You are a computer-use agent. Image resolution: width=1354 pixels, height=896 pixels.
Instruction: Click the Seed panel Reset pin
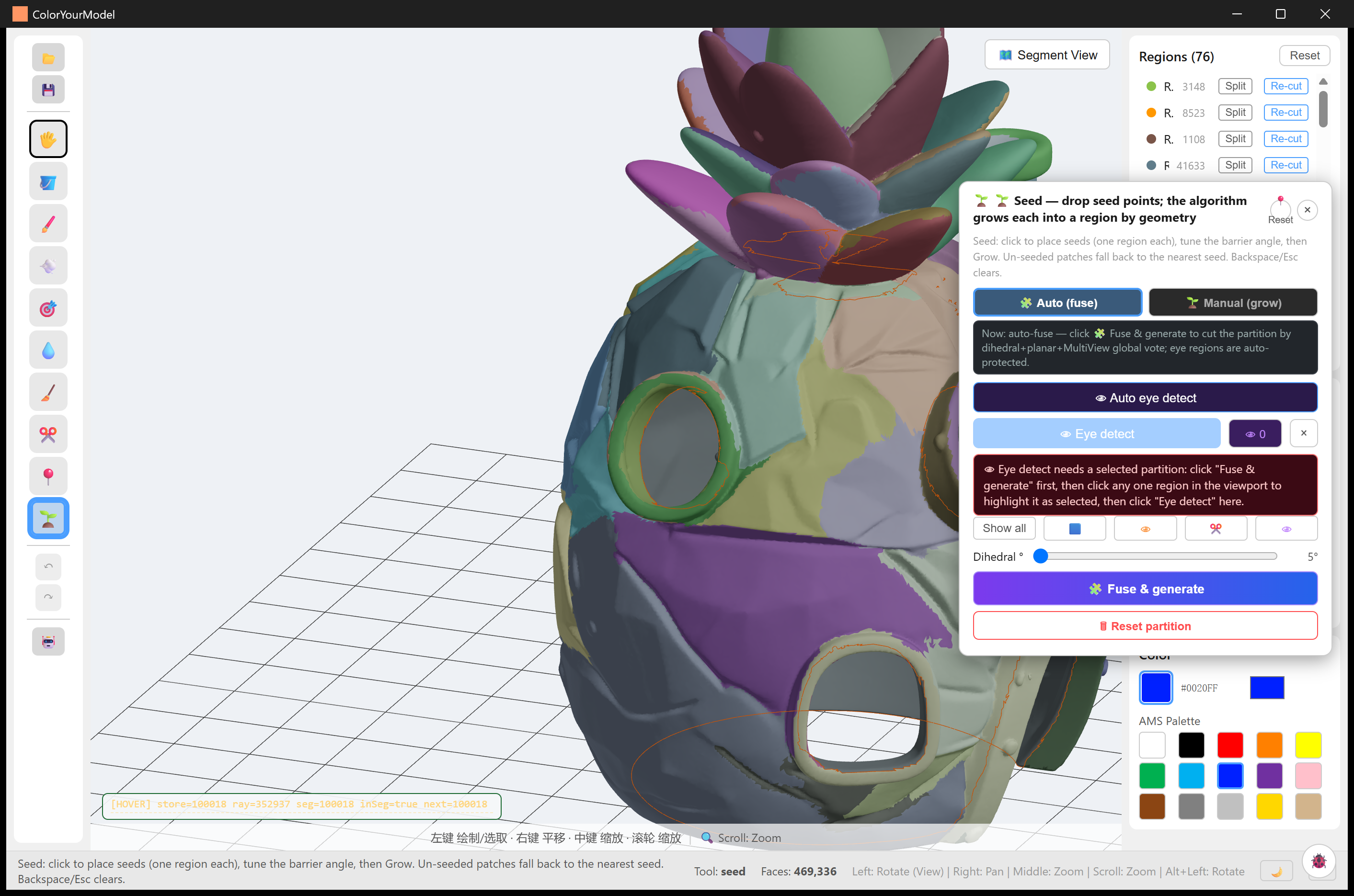click(1280, 210)
